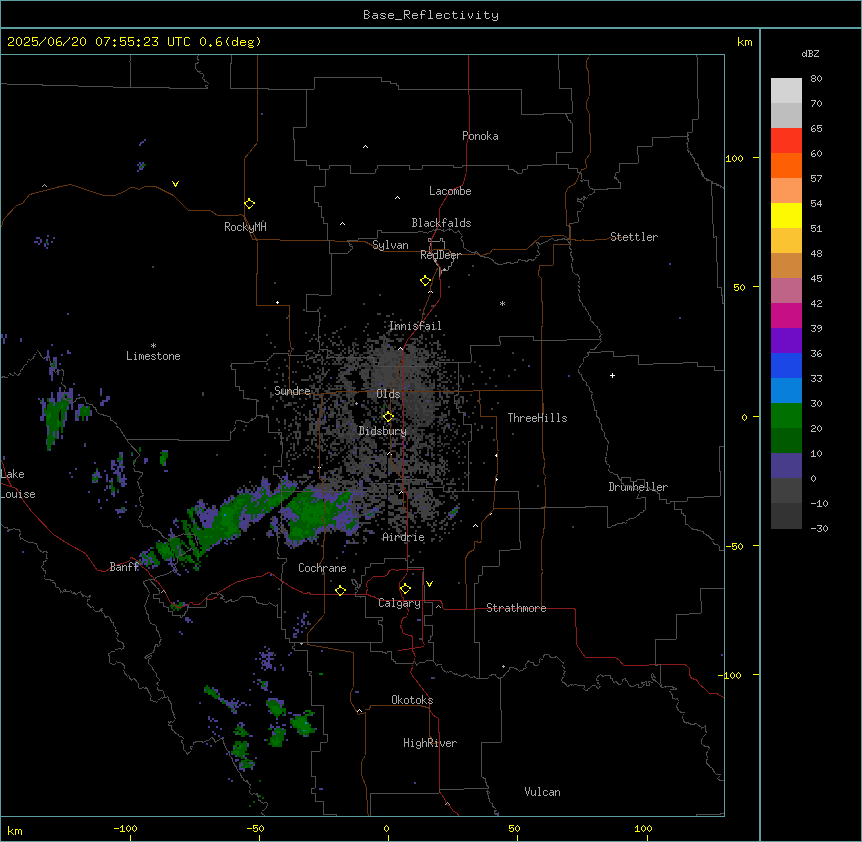Click the yellow diamond marker below RedDeer
Screen dimensions: 862x842
coord(425,281)
